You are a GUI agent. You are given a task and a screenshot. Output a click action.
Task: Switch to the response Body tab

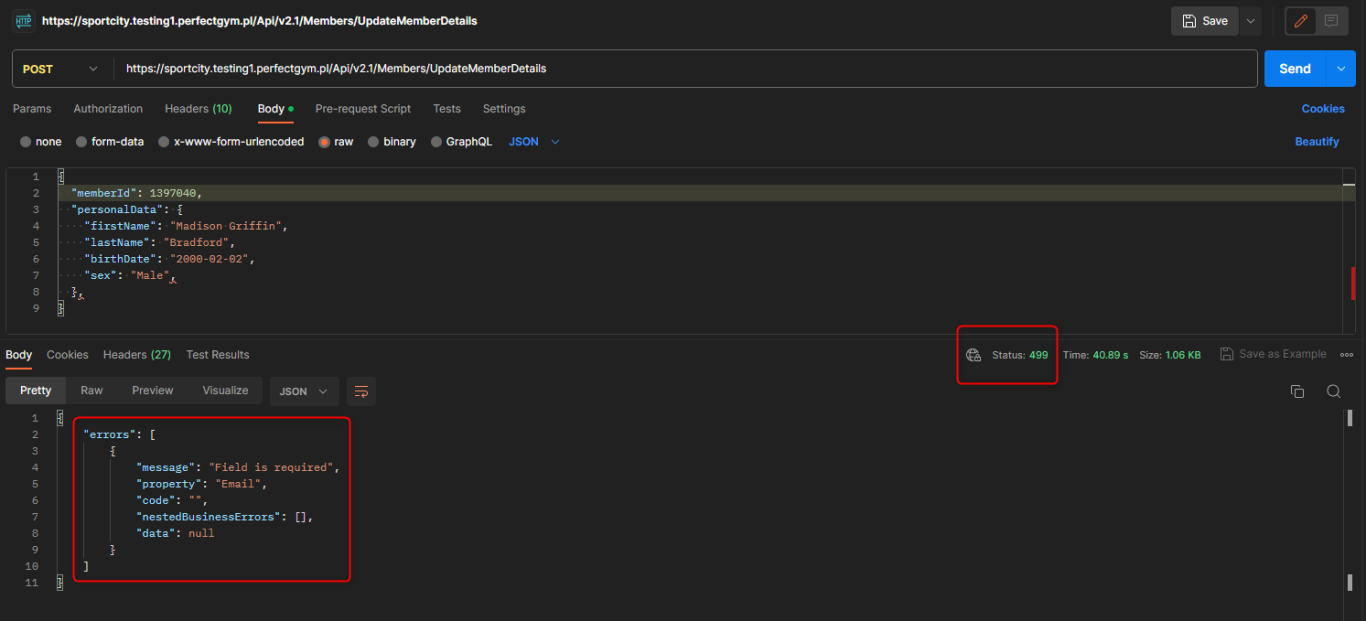click(19, 355)
